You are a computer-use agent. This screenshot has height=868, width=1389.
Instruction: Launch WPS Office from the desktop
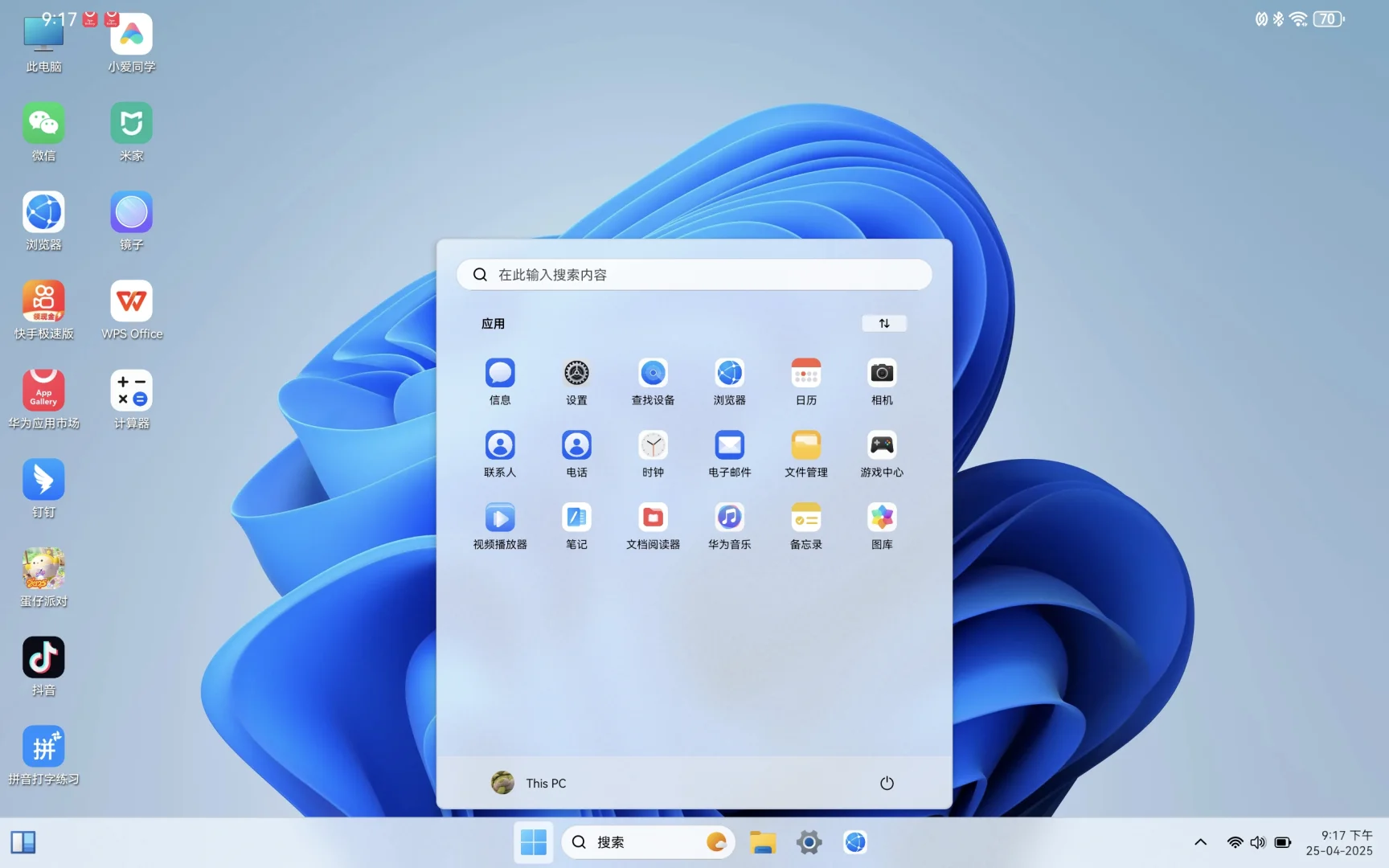(x=131, y=301)
